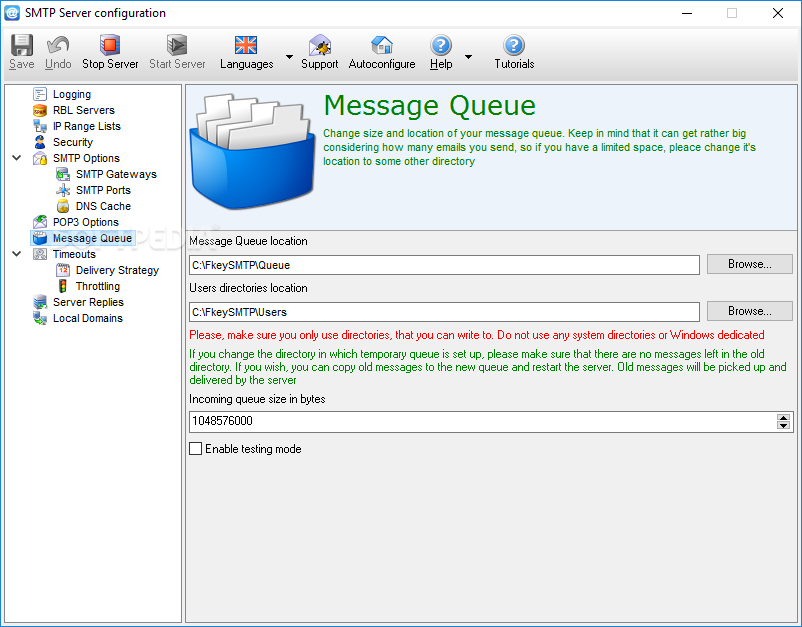The width and height of the screenshot is (802, 627).
Task: Click the incoming queue size value field
Action: coord(482,421)
